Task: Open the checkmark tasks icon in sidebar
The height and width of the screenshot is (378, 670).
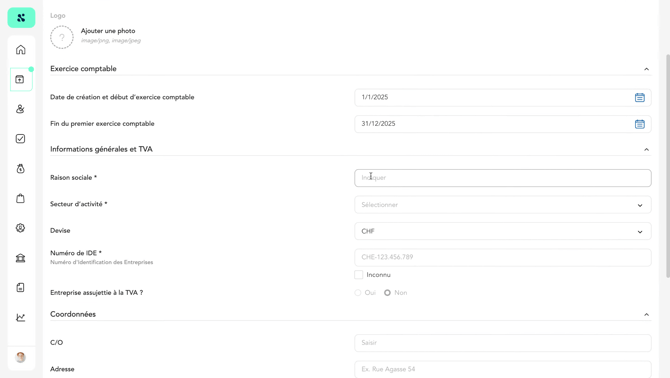Action: [21, 139]
